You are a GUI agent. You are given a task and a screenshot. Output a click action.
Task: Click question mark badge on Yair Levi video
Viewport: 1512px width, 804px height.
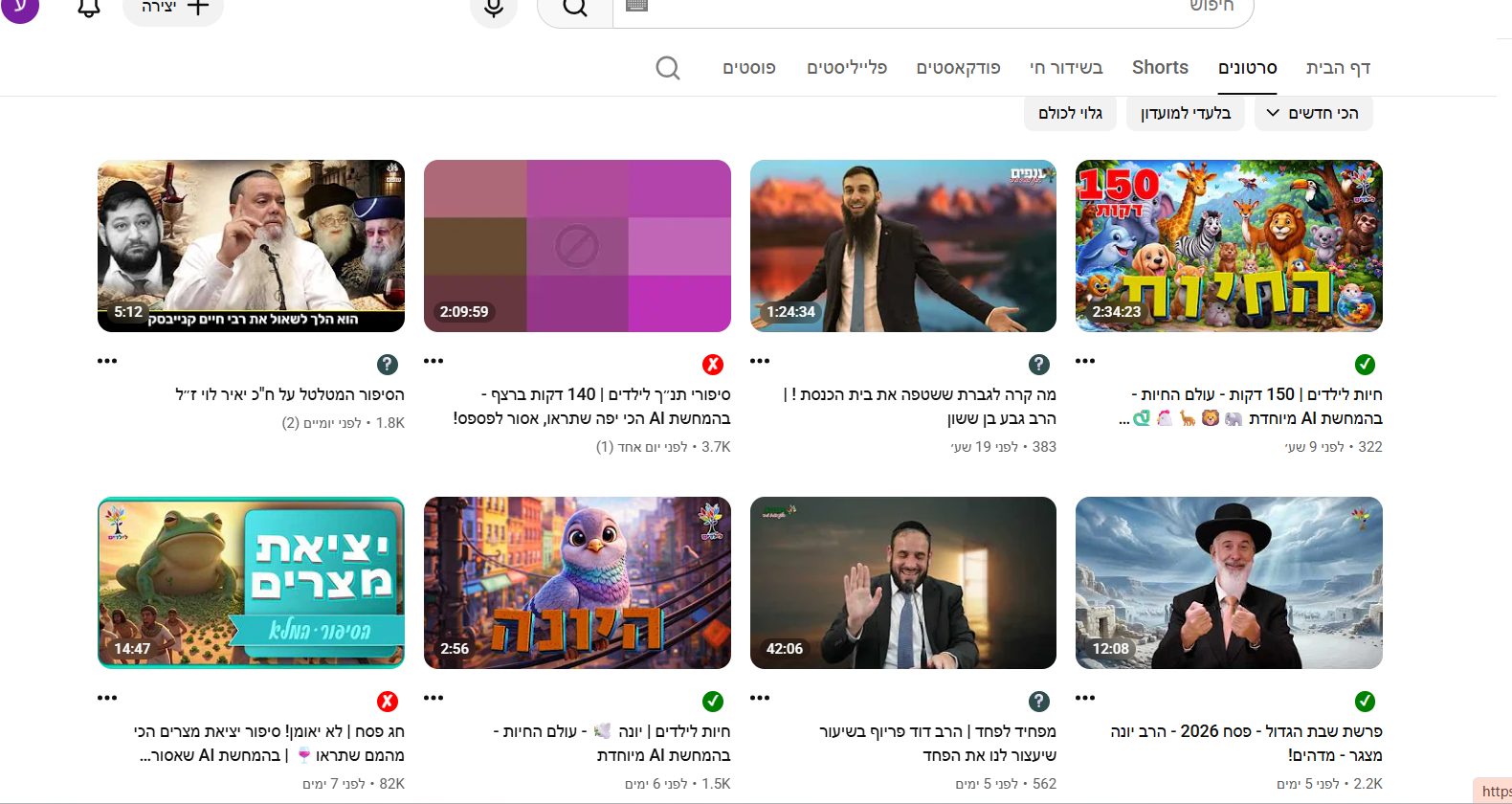387,365
